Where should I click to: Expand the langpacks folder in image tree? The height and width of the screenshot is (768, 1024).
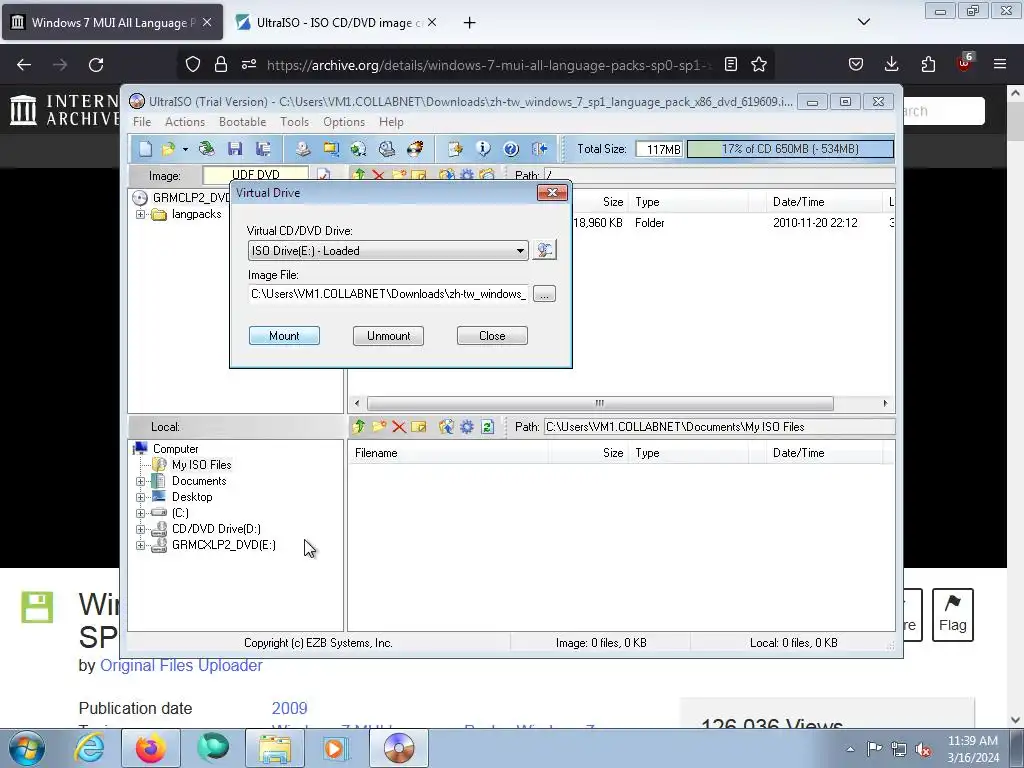click(140, 214)
